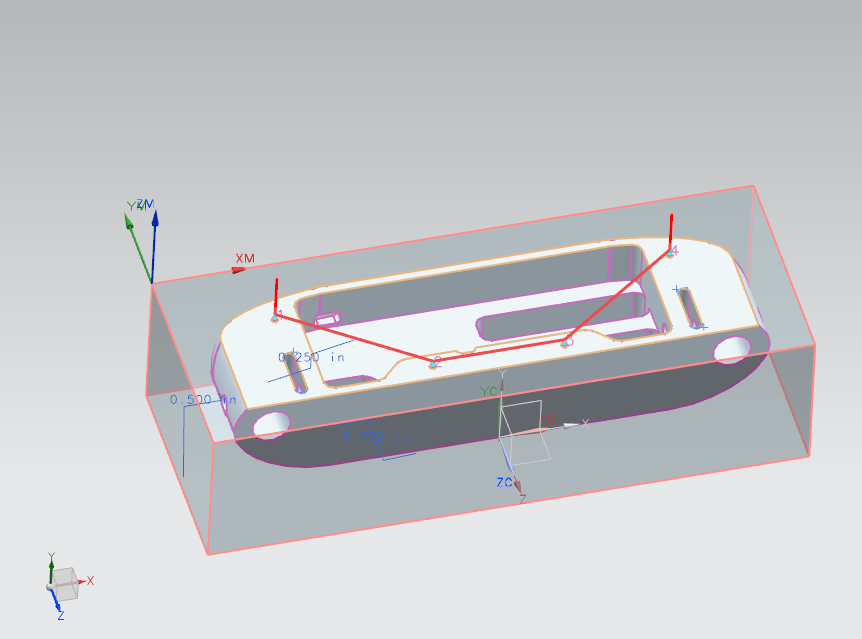
Task: Click the 0.750 in dimension label
Action: point(363,437)
